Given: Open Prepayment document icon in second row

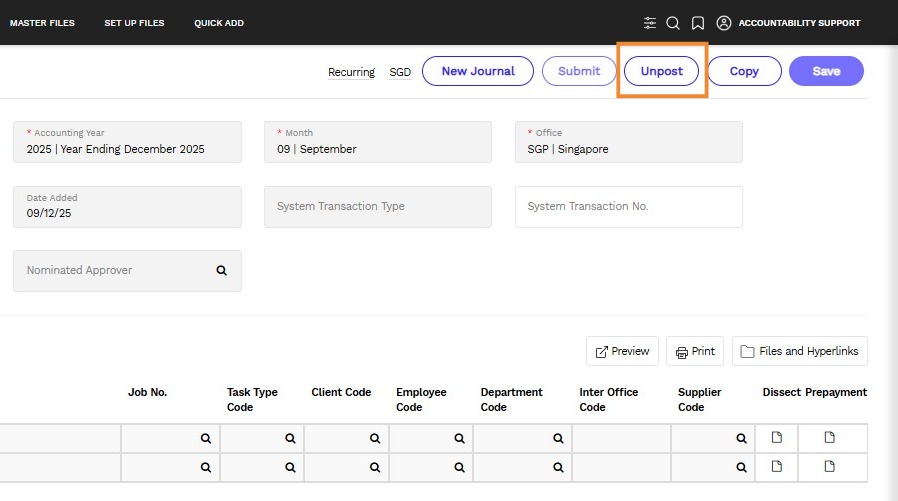Looking at the screenshot, I should click(x=829, y=467).
